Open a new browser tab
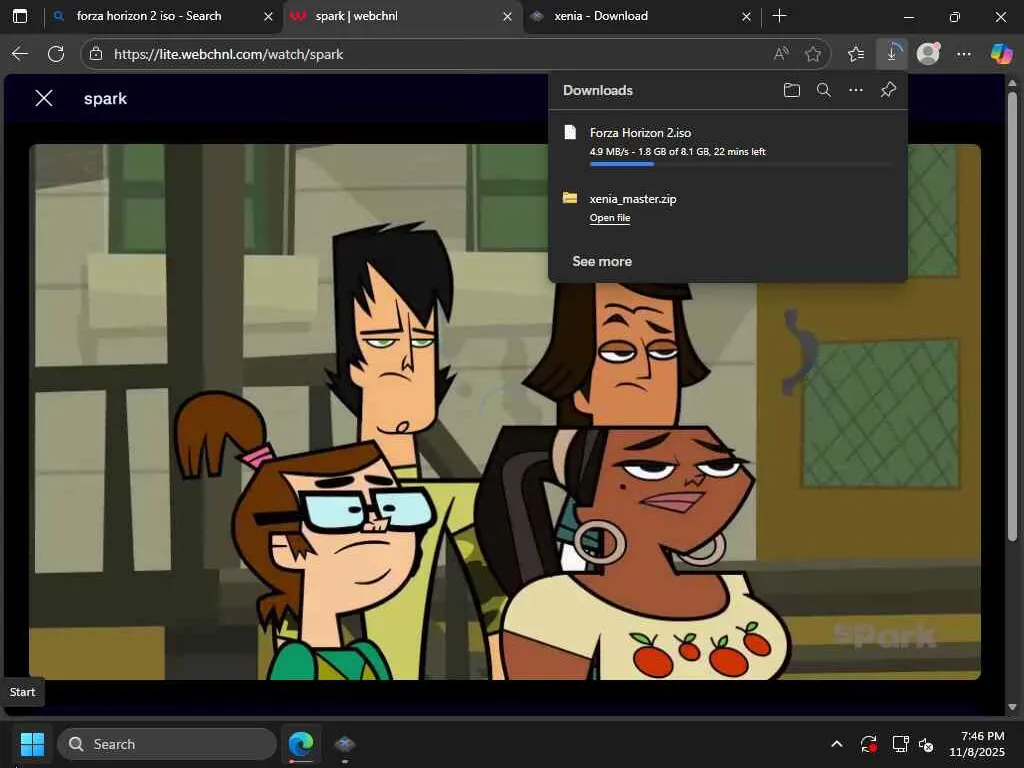1024x768 pixels. click(780, 16)
